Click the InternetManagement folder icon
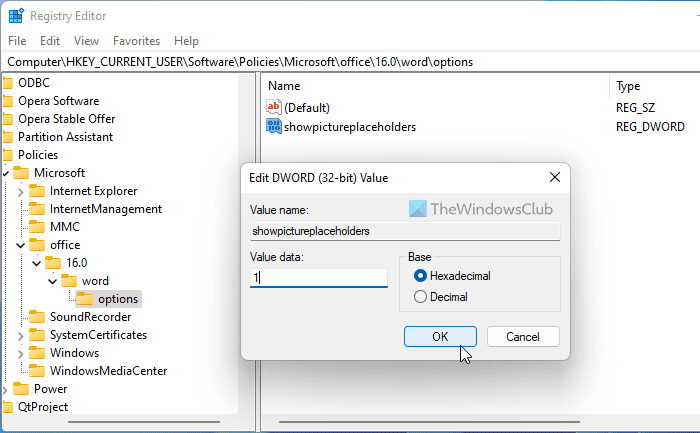The height and width of the screenshot is (433, 700). tap(37, 209)
